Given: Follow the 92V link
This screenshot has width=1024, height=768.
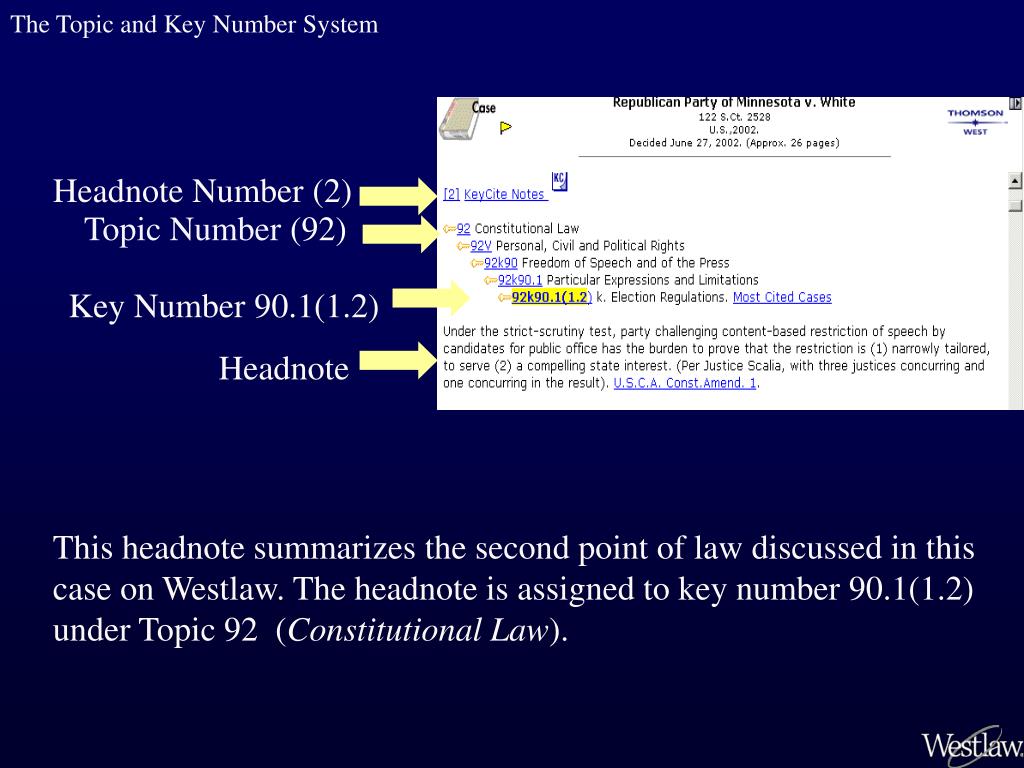Looking at the screenshot, I should [481, 246].
